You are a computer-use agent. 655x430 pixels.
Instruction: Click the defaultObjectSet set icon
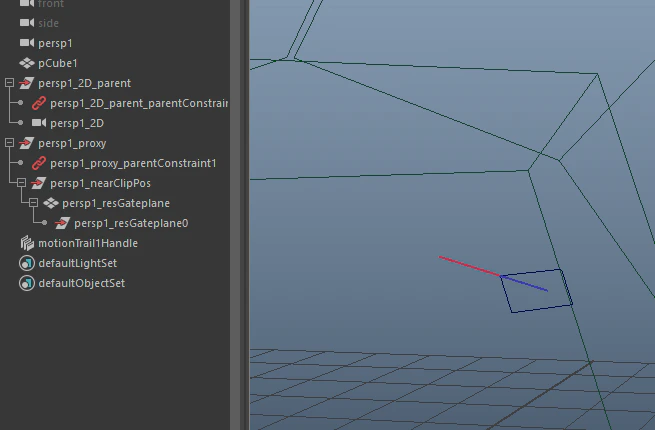point(27,283)
